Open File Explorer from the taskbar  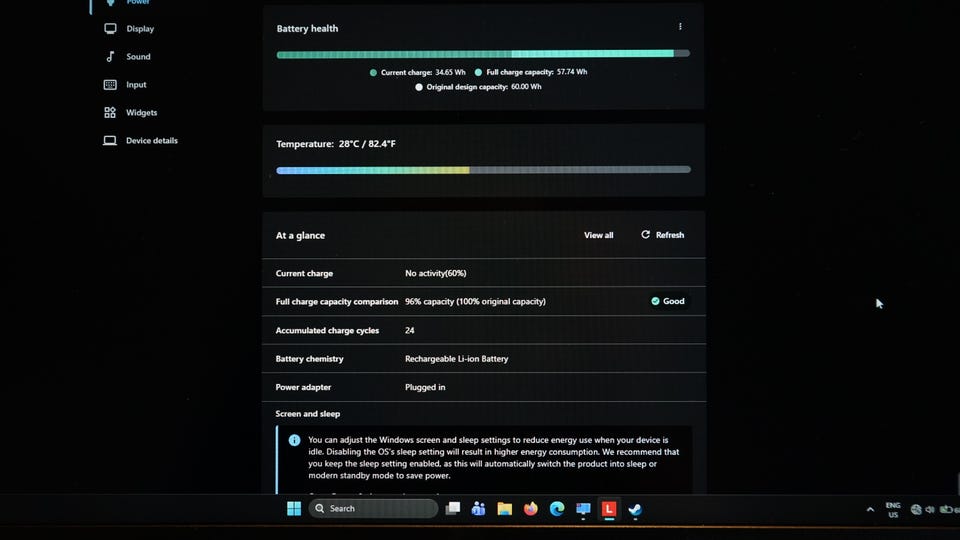click(504, 509)
